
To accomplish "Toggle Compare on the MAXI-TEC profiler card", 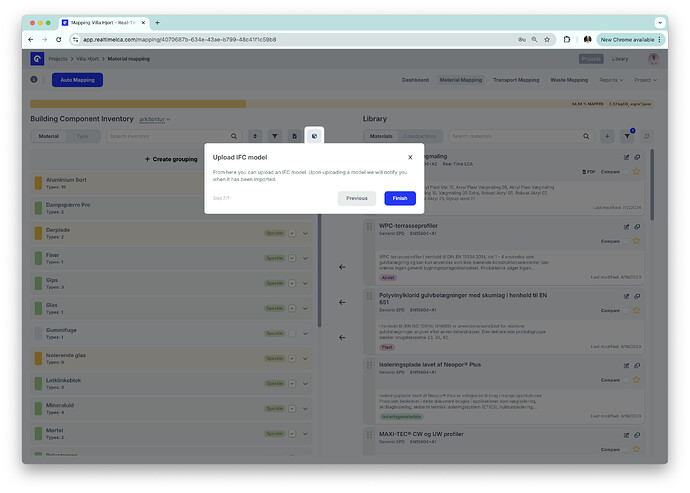I will tap(625, 449).
